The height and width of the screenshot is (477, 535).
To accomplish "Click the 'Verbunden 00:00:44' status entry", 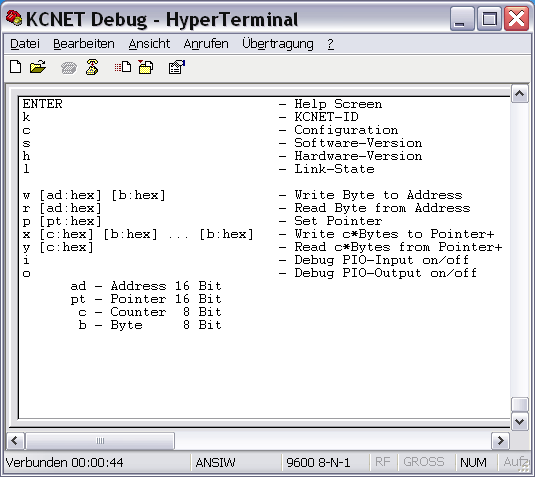I will click(64, 463).
